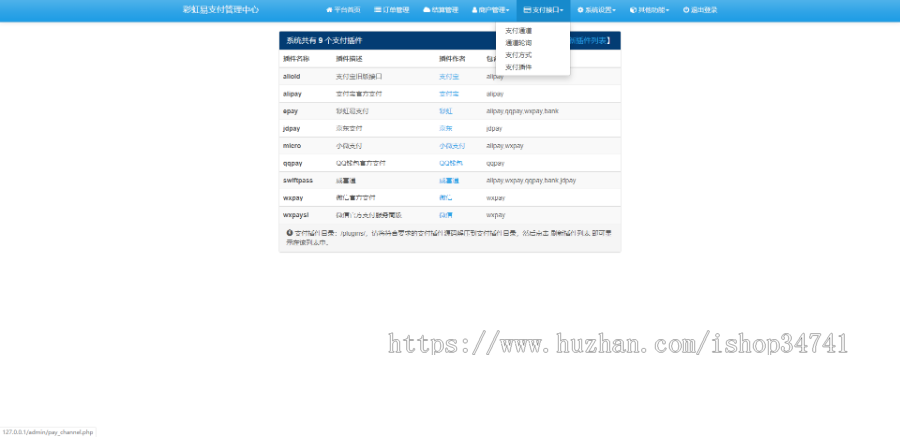Click the status bar URL 127.0.0.1/admin/pay_channel.php
900x437 pixels.
[48, 432]
